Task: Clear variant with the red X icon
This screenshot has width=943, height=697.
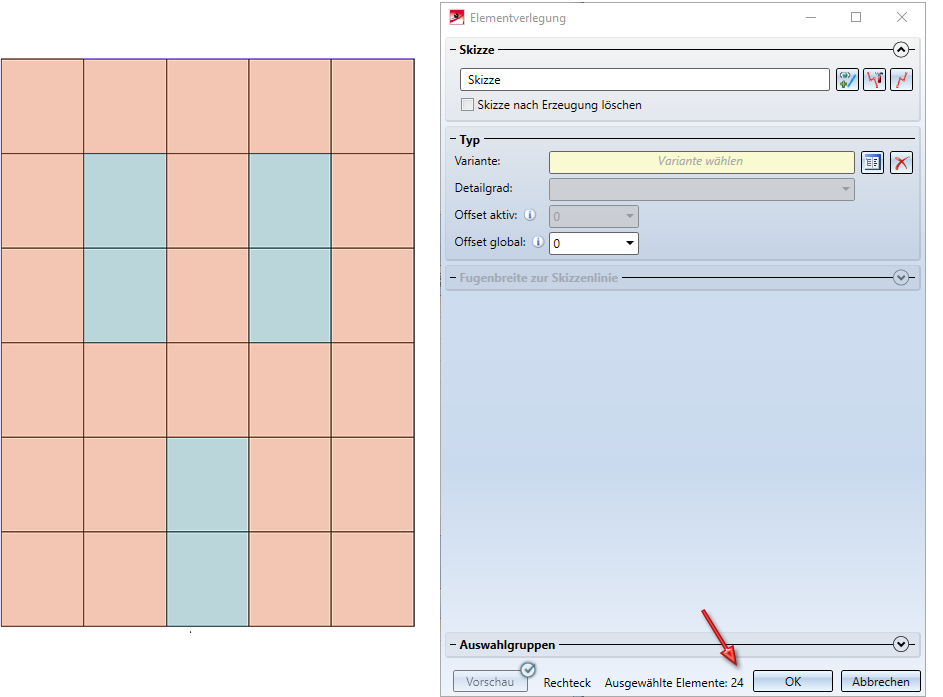Action: tap(901, 162)
